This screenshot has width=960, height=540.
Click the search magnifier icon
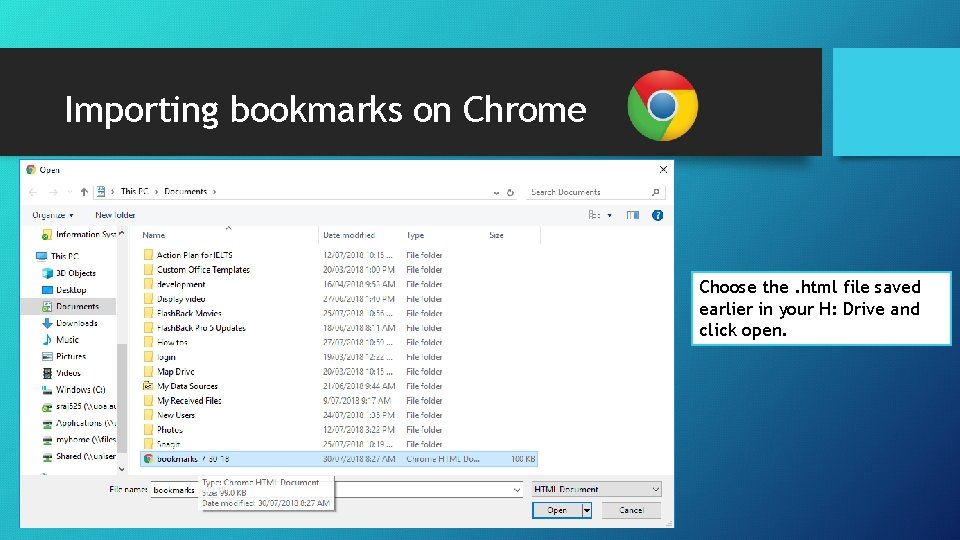coord(656,192)
